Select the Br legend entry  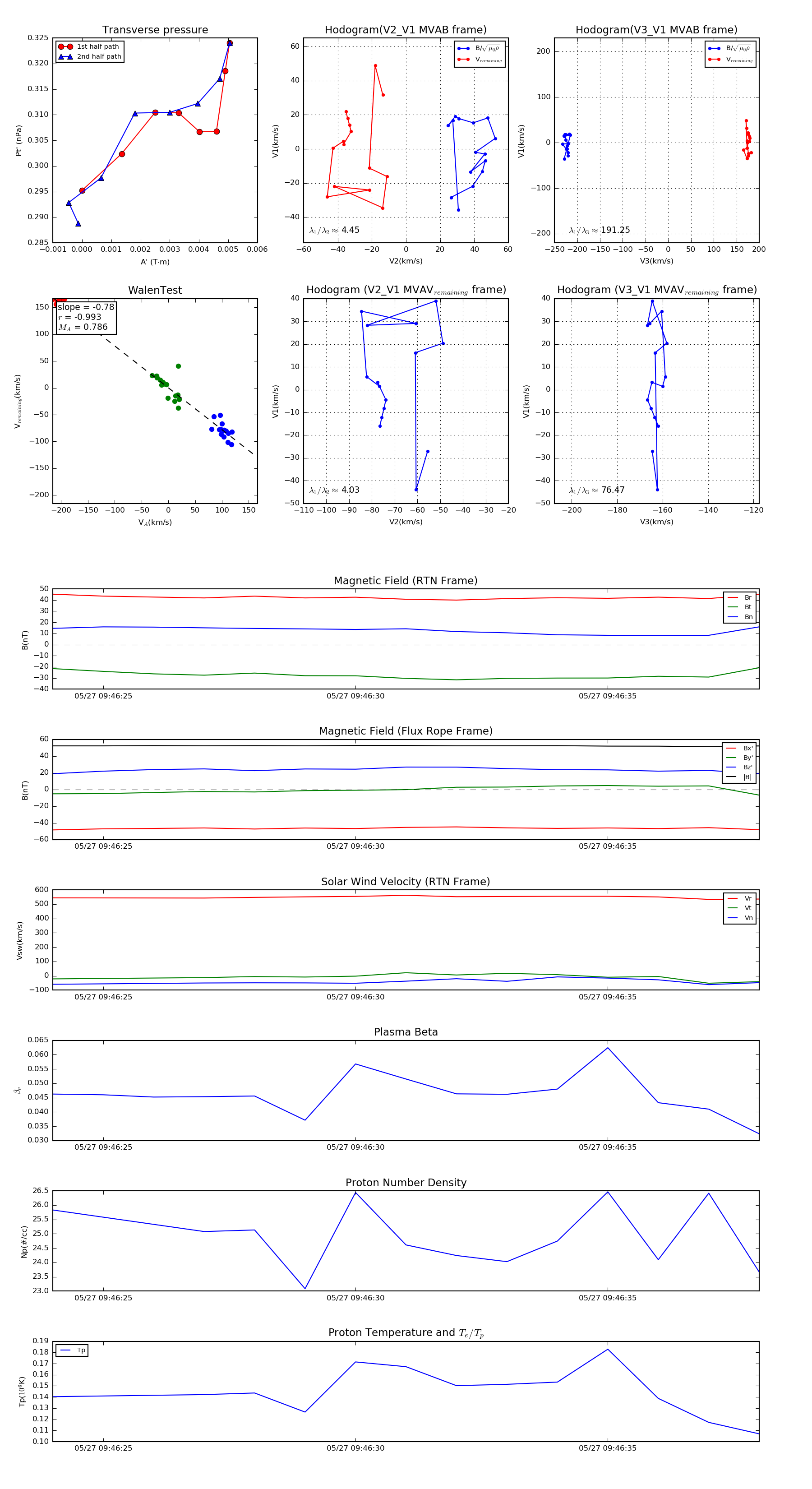point(740,598)
